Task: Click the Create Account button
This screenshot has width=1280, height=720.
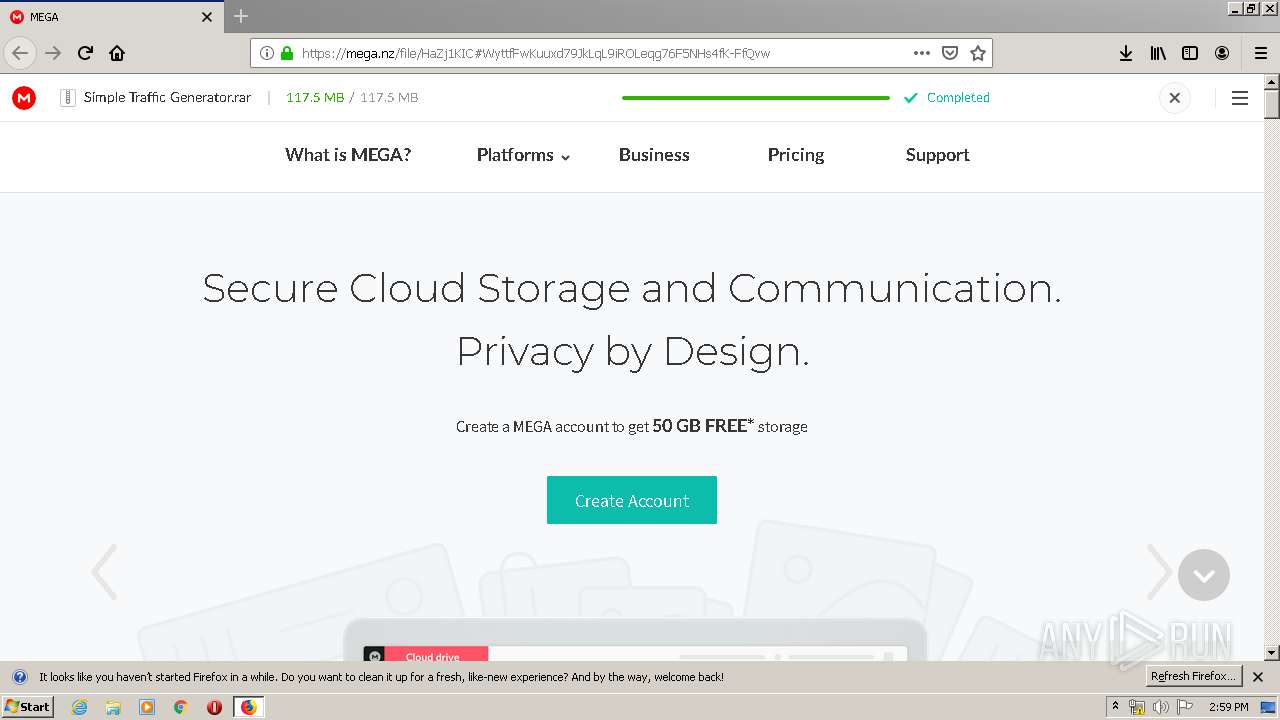Action: click(x=632, y=500)
